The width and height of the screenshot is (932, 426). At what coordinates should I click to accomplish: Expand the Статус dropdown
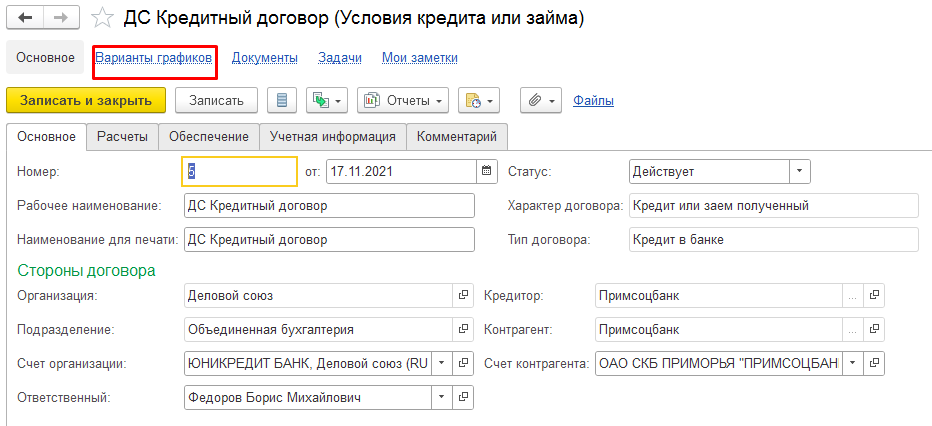(x=799, y=171)
